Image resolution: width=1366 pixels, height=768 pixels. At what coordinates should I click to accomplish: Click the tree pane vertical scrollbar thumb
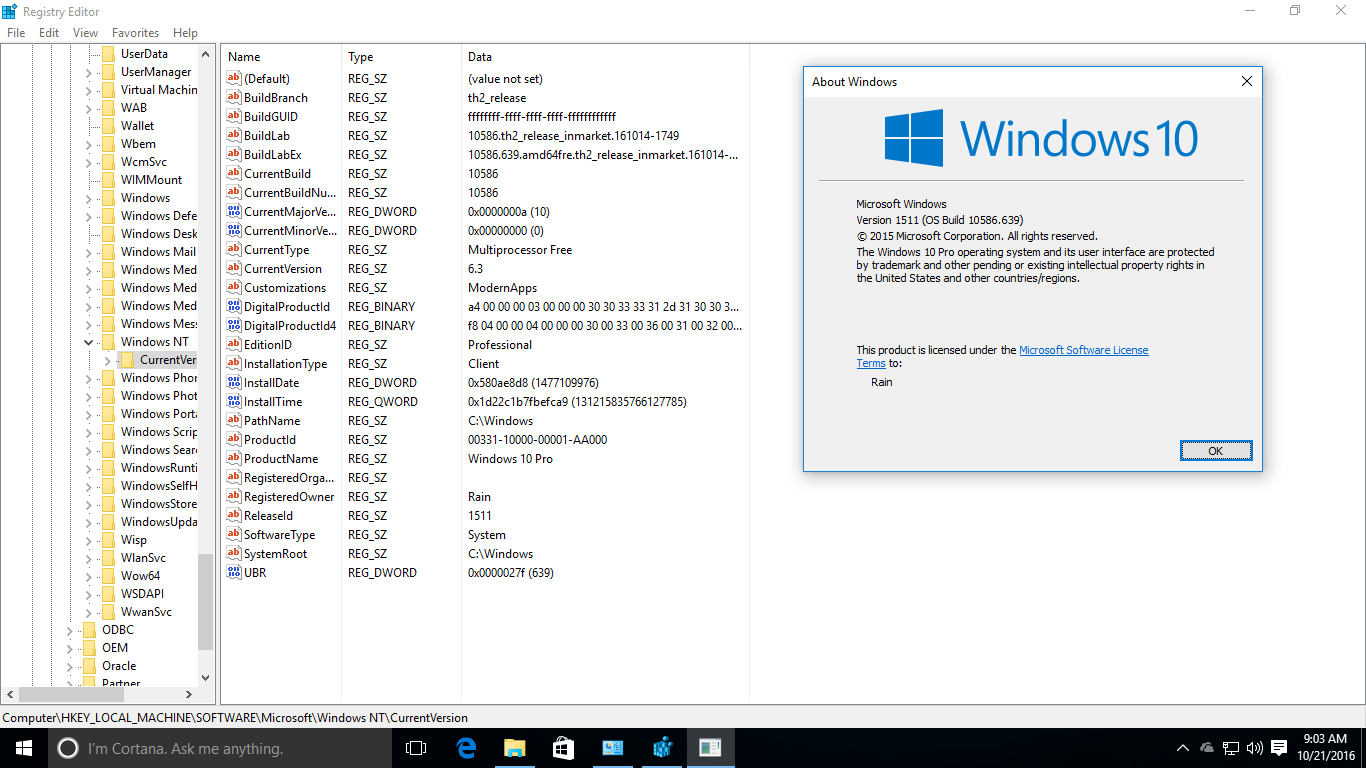[x=205, y=602]
